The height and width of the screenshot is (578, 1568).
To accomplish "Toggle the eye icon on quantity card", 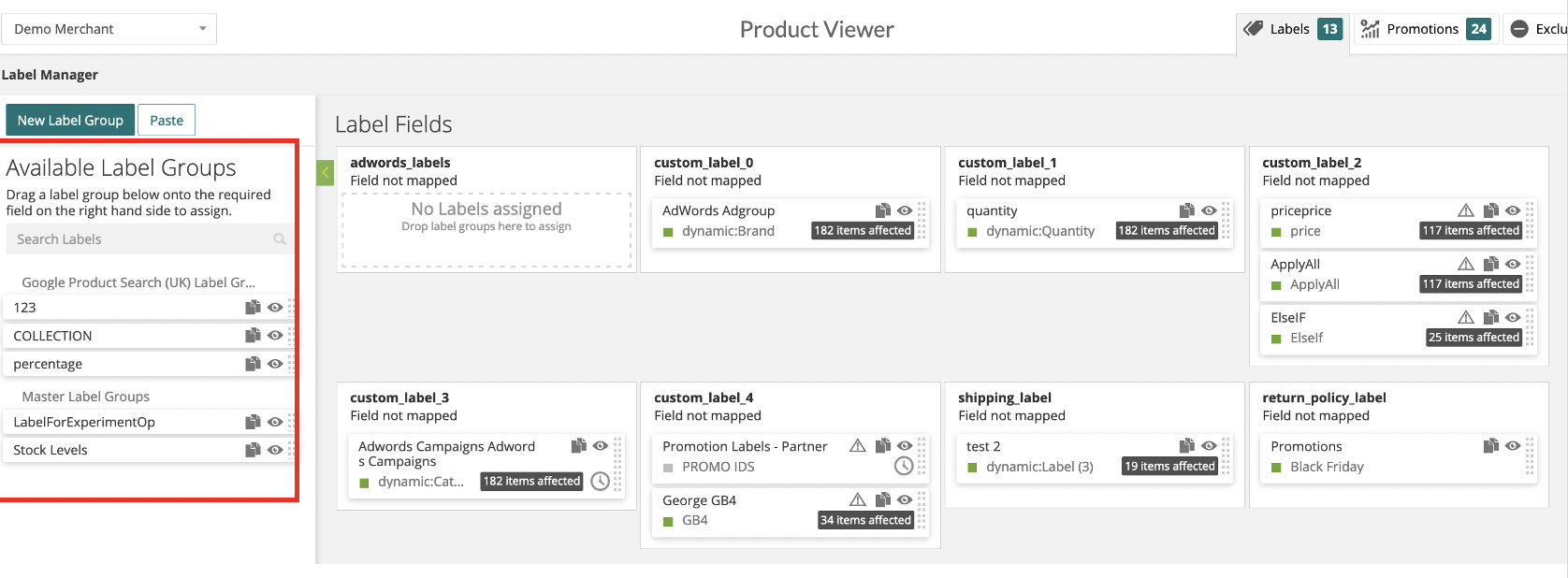I will click(x=1209, y=210).
